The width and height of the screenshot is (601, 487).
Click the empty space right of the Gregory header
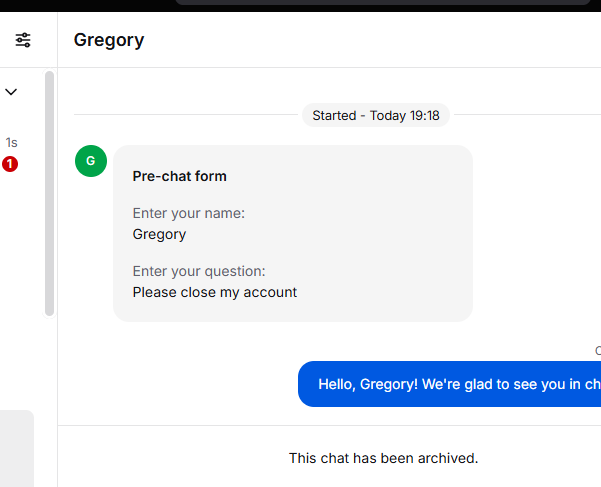[x=372, y=40]
